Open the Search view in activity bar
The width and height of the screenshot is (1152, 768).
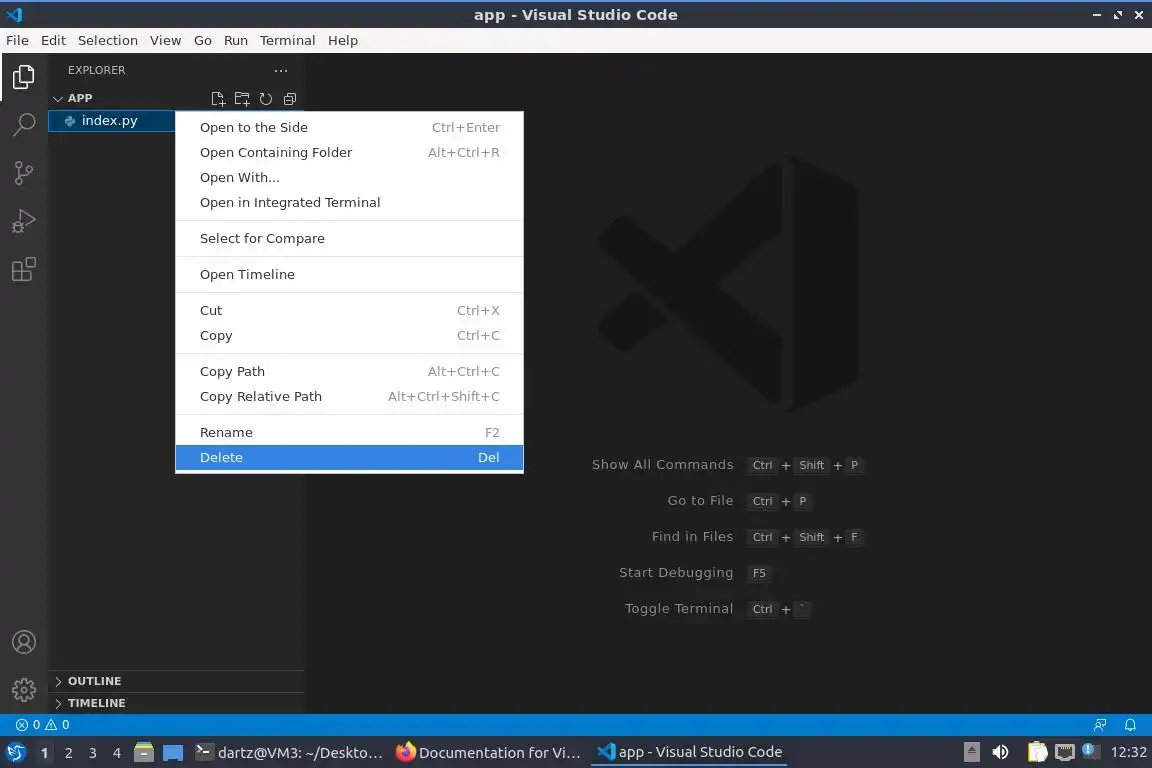pos(24,125)
